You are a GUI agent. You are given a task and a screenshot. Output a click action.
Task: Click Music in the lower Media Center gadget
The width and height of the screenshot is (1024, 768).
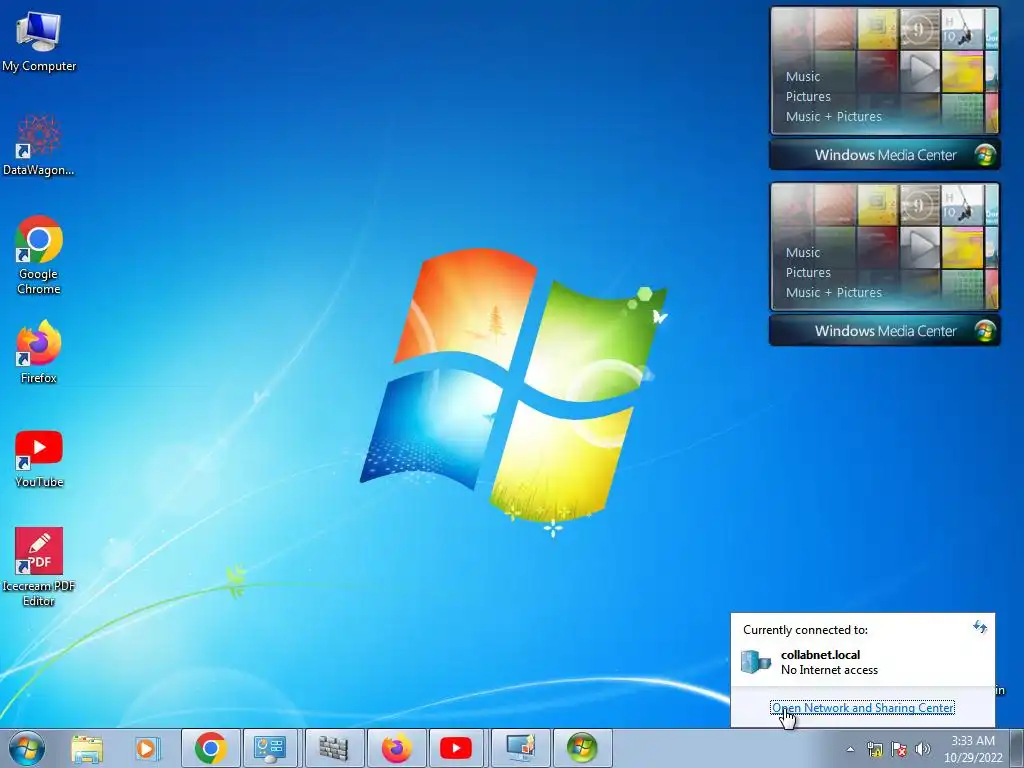pos(803,253)
